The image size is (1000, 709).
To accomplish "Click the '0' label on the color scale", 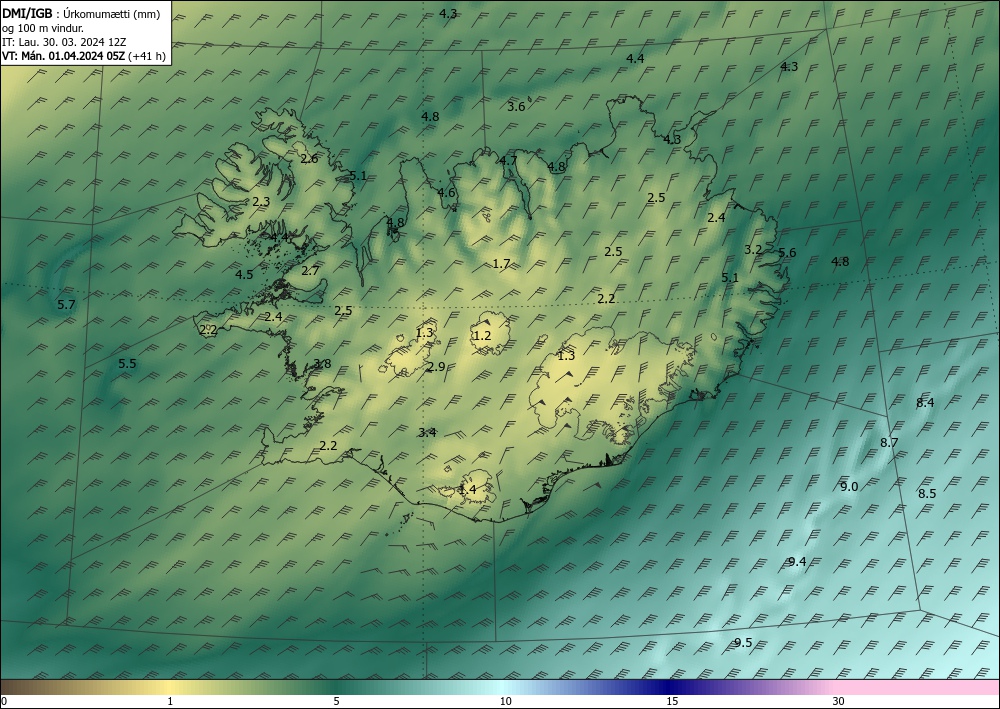I will [x=4, y=701].
